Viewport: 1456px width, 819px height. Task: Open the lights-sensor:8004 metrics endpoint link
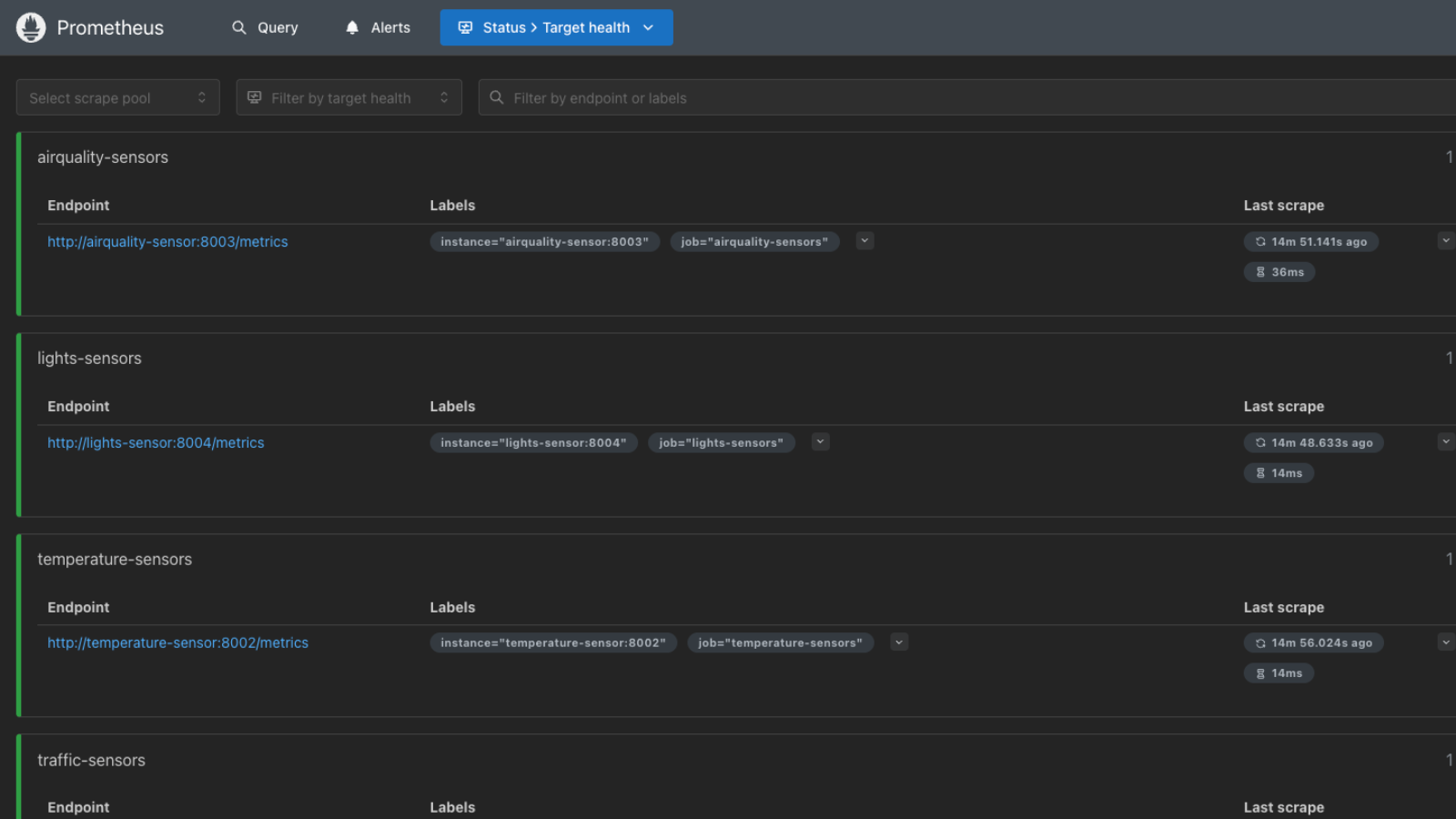coord(156,442)
